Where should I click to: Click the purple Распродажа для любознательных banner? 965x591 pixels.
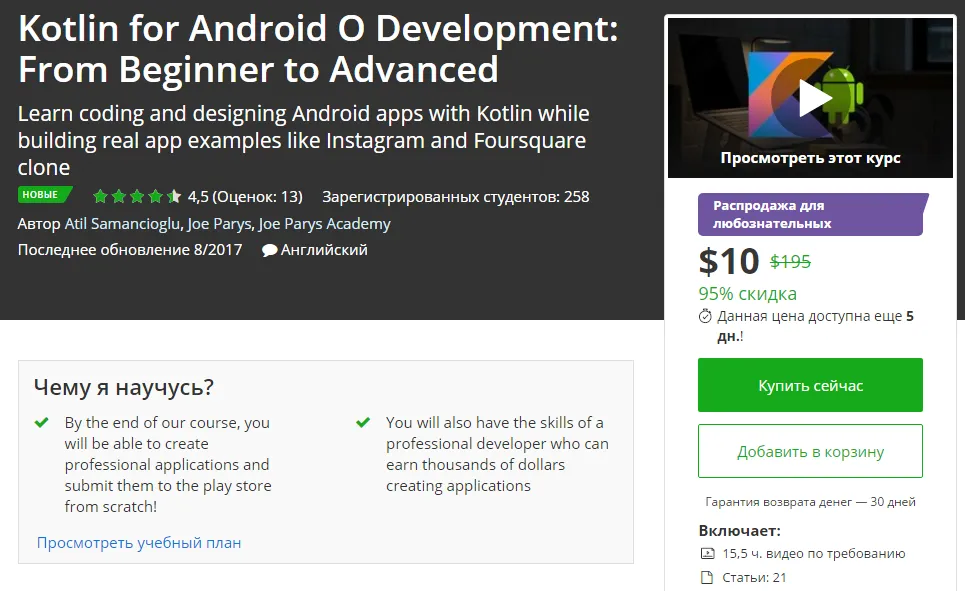[810, 214]
